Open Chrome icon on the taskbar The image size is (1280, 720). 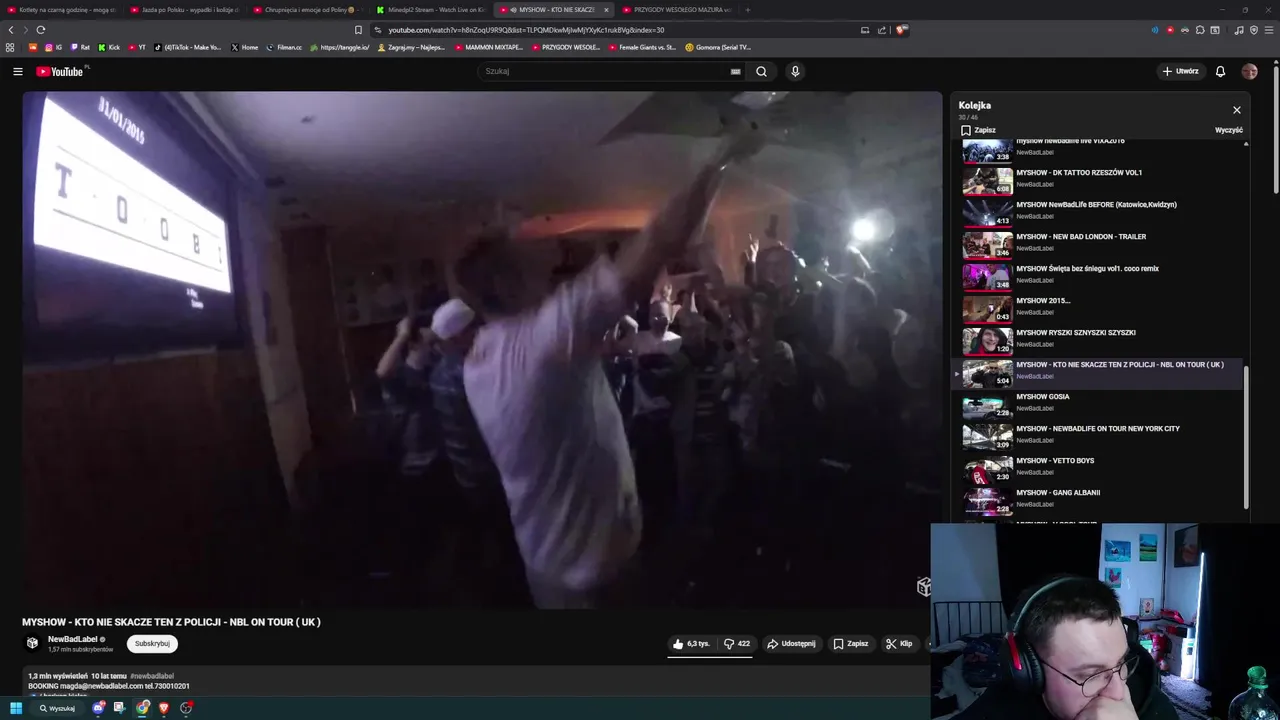[x=143, y=708]
